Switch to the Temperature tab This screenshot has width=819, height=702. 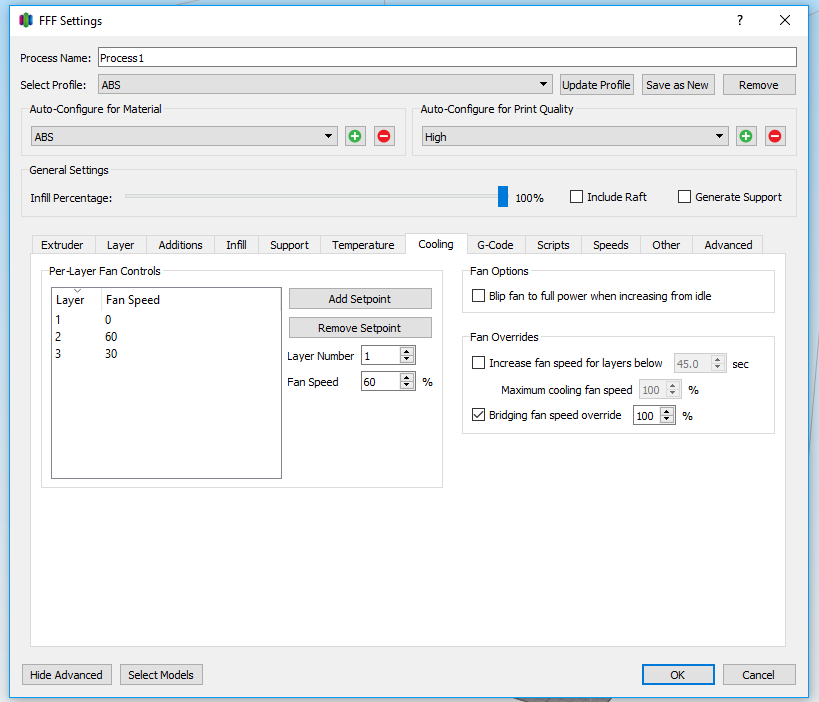[363, 245]
